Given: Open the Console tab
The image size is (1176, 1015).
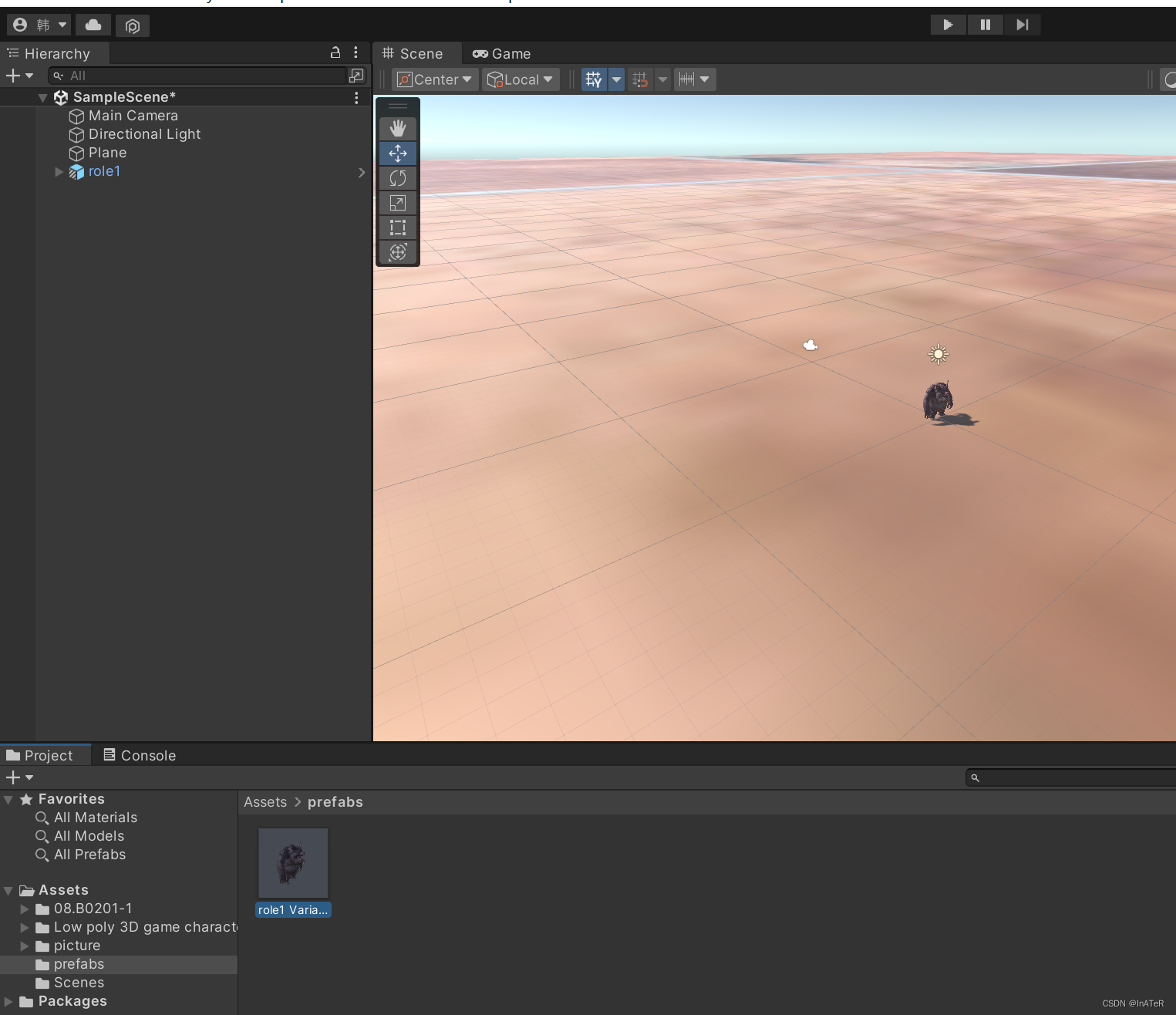Looking at the screenshot, I should pos(139,755).
